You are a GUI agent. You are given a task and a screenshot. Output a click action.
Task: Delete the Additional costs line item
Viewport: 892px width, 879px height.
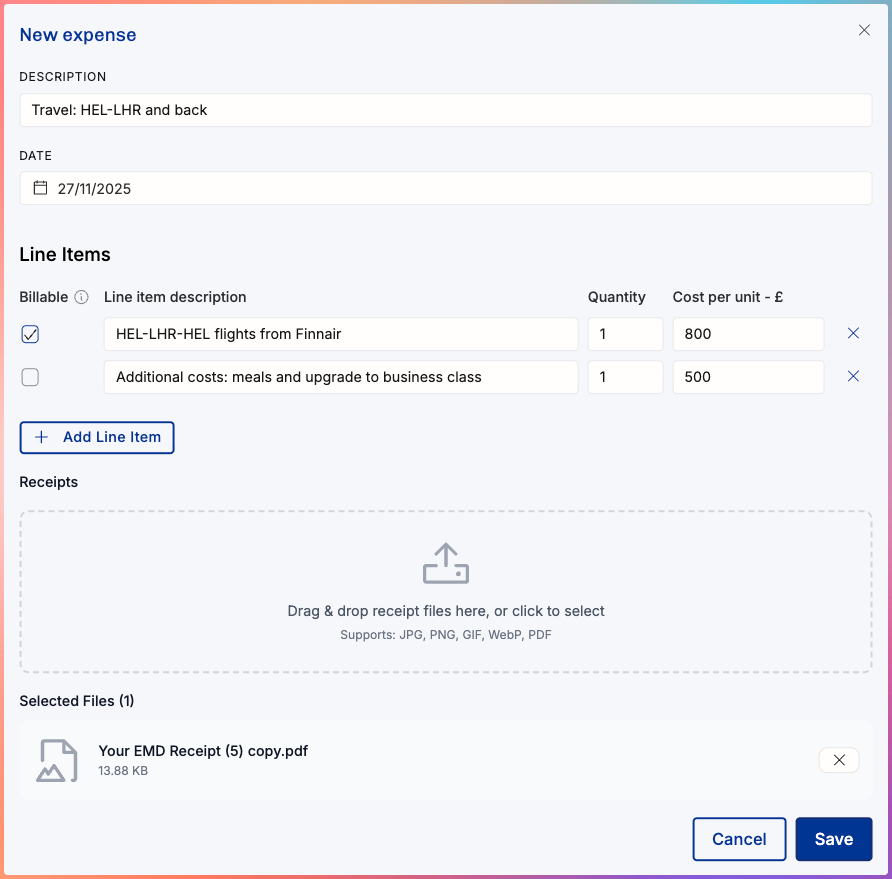click(x=853, y=377)
